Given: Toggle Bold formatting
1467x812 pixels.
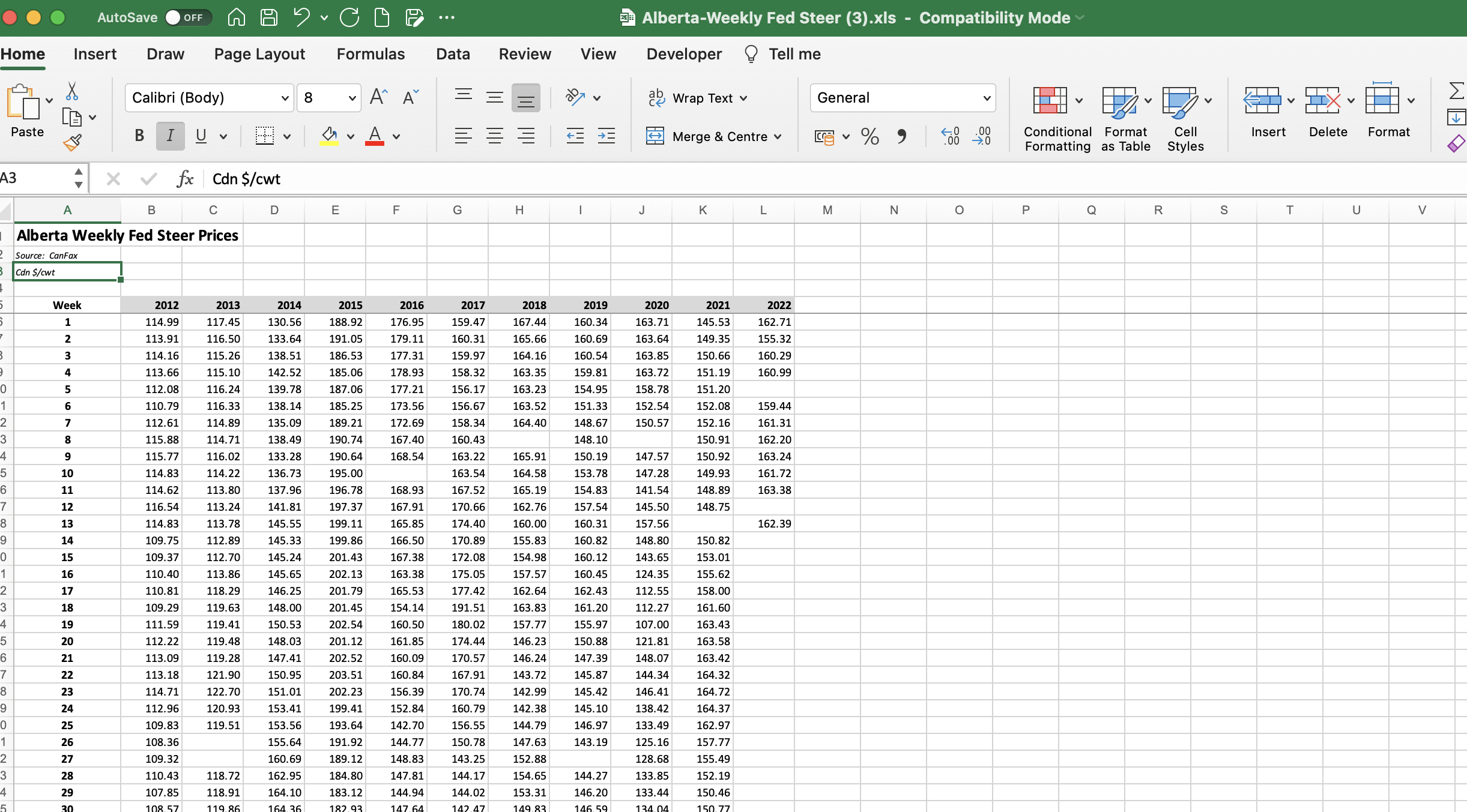Looking at the screenshot, I should (x=139, y=136).
